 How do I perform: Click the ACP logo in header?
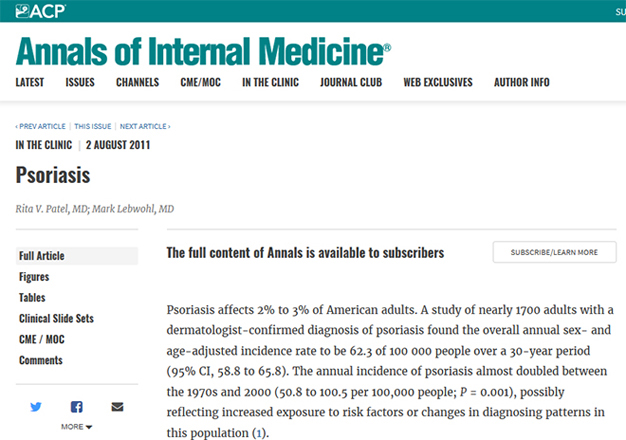(x=40, y=11)
